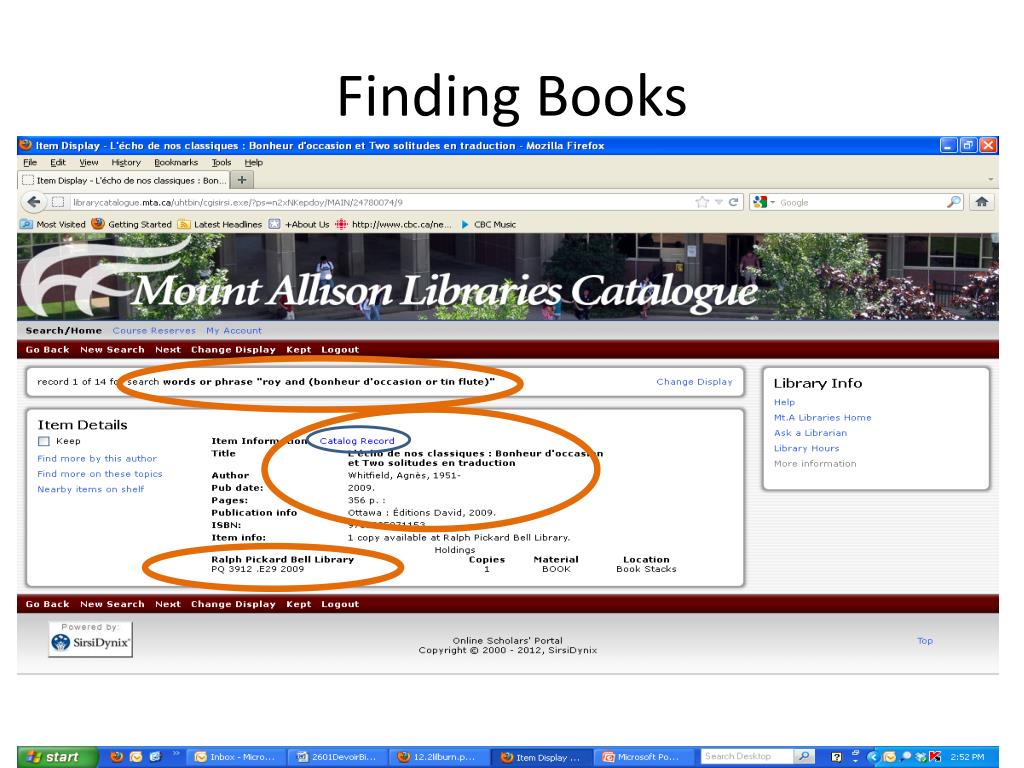The height and width of the screenshot is (768, 1024).
Task: Click call number PQ 3912 .E29 2009
Action: 257,569
